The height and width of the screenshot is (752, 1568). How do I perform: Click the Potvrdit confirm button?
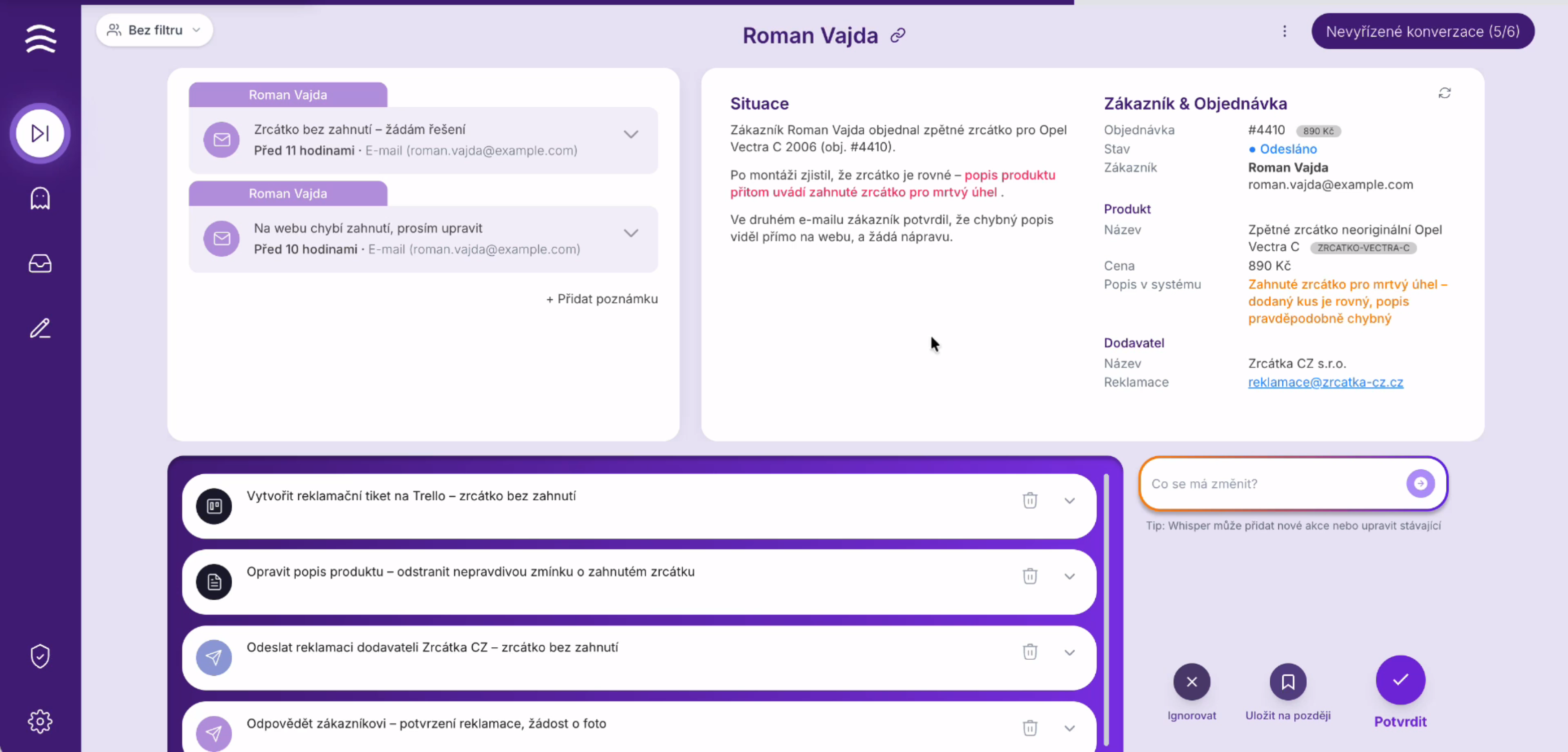click(x=1400, y=680)
